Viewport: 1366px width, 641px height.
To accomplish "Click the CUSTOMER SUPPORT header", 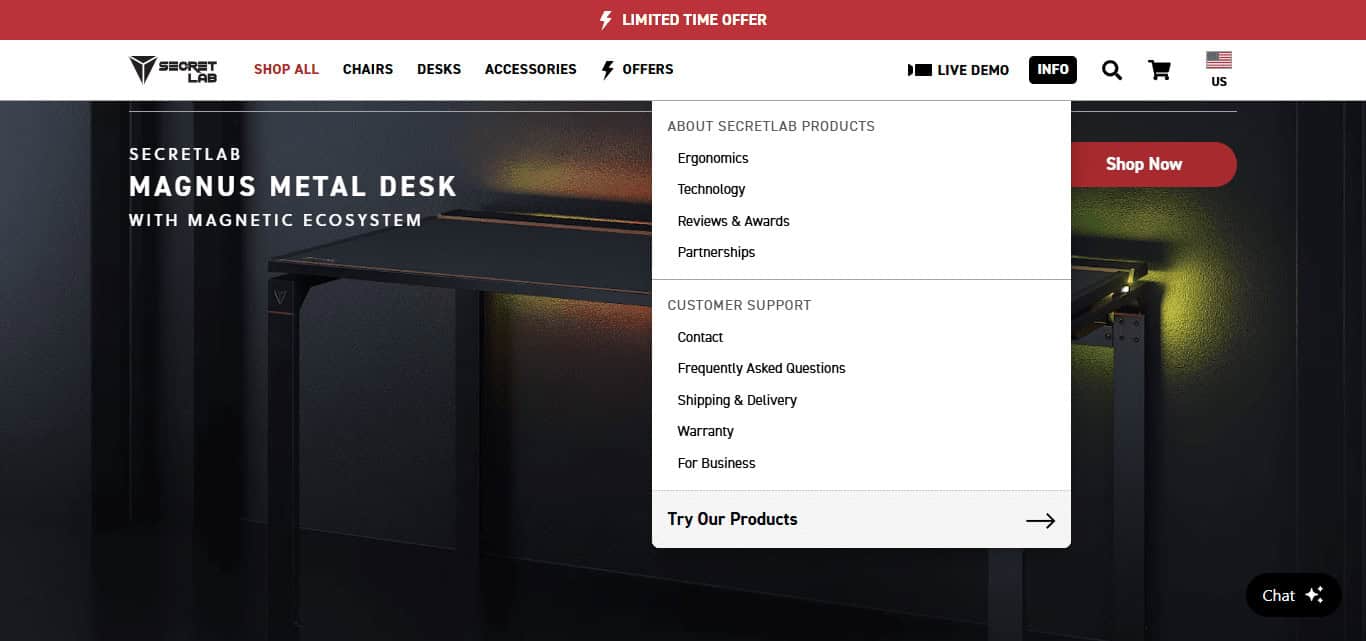I will 739,305.
